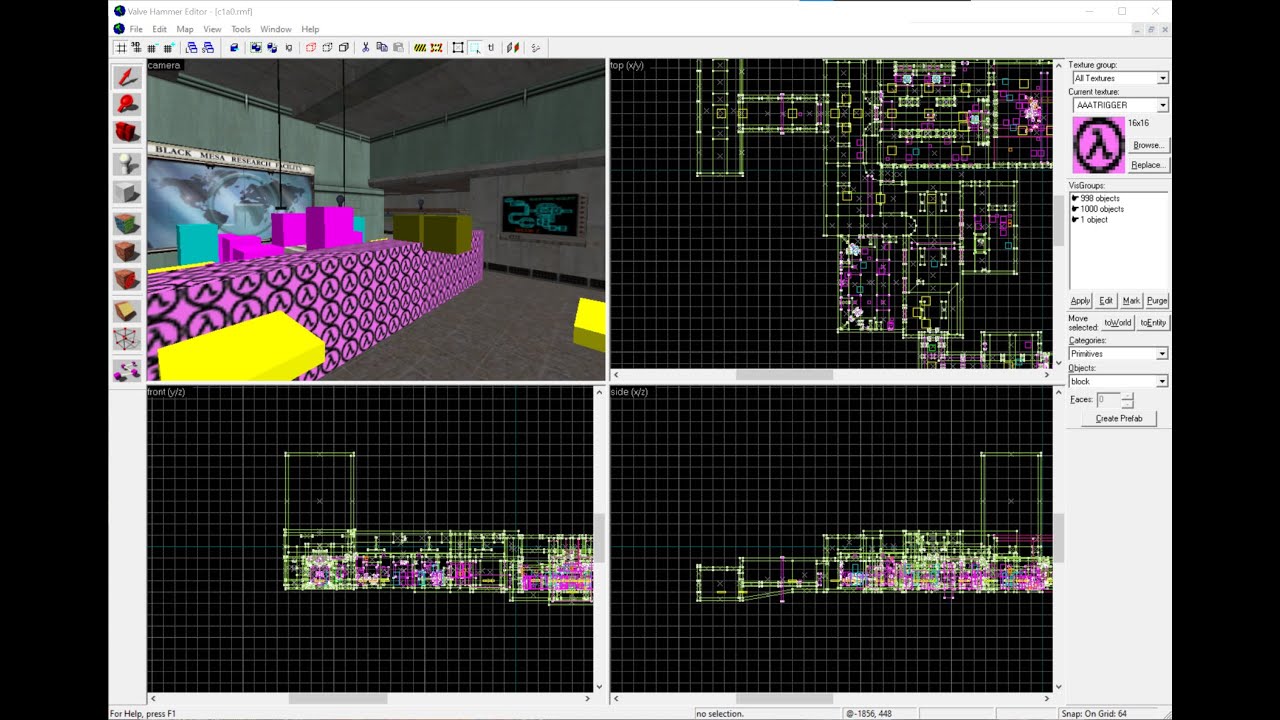1280x720 pixels.
Task: Toggle auto selection mode
Action: [475, 47]
